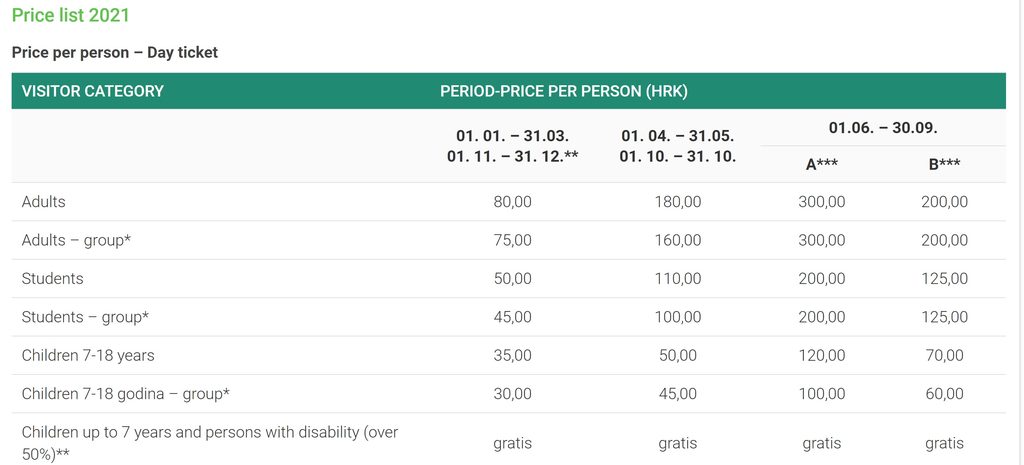Viewport: 1024px width, 465px height.
Task: Click the PERIOD-PRICE PER PERSON (HRK) header
Action: 564,91
